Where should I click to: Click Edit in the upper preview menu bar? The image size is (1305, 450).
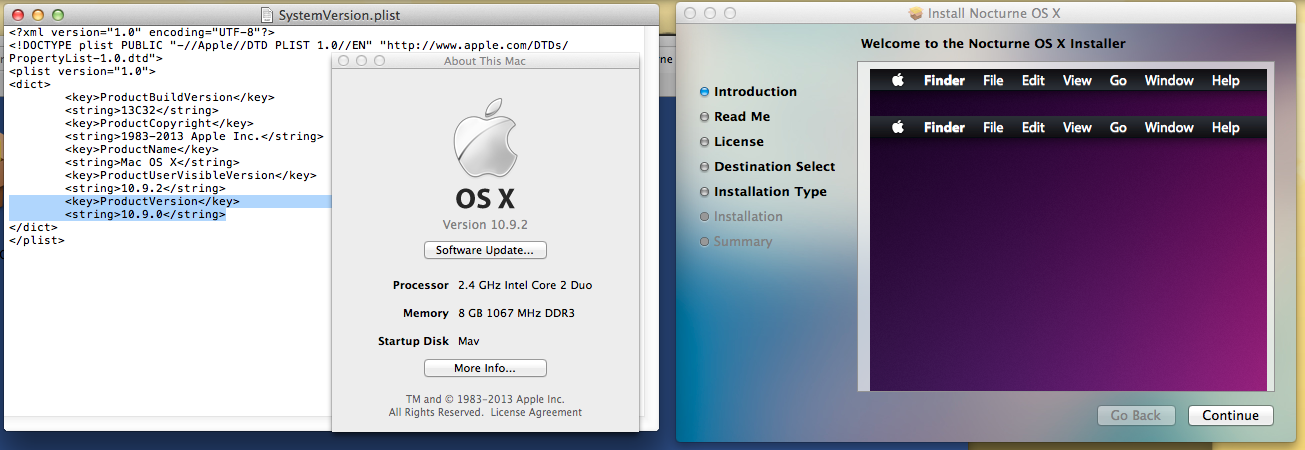[1033, 81]
